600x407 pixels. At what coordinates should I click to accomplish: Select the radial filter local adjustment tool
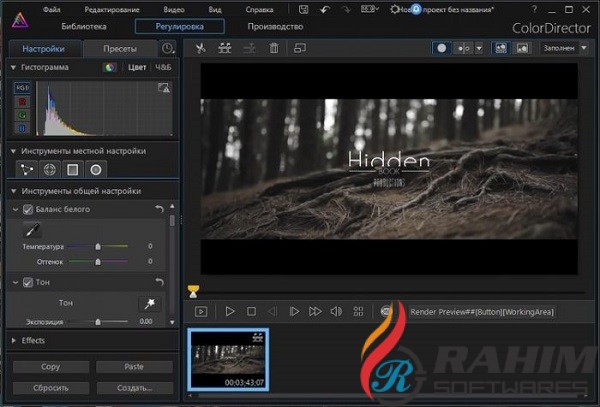pyautogui.click(x=95, y=170)
